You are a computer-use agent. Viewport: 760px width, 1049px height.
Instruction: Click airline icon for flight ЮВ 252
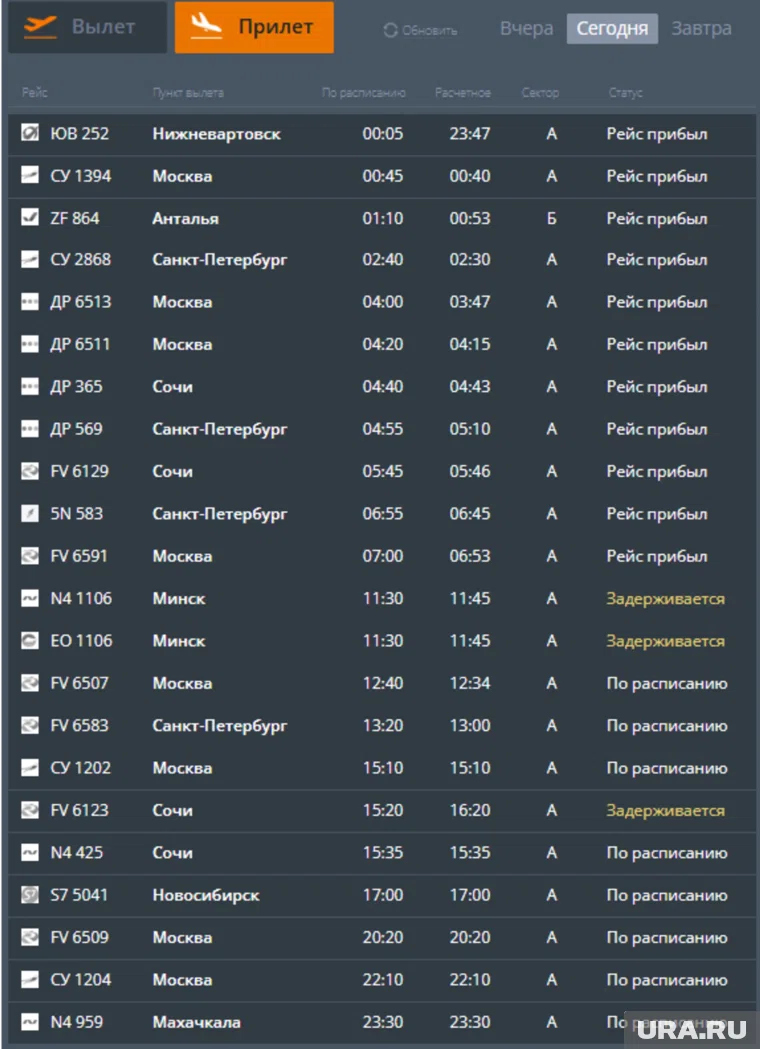(30, 134)
